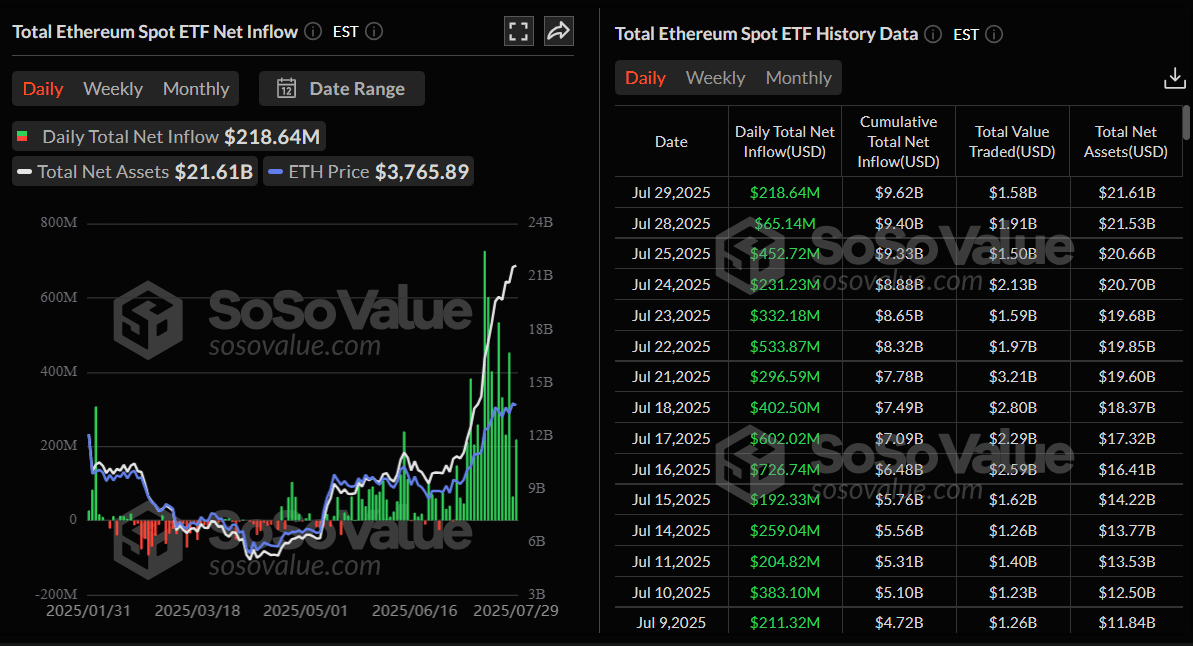Switch history data to Monthly view

pos(798,77)
